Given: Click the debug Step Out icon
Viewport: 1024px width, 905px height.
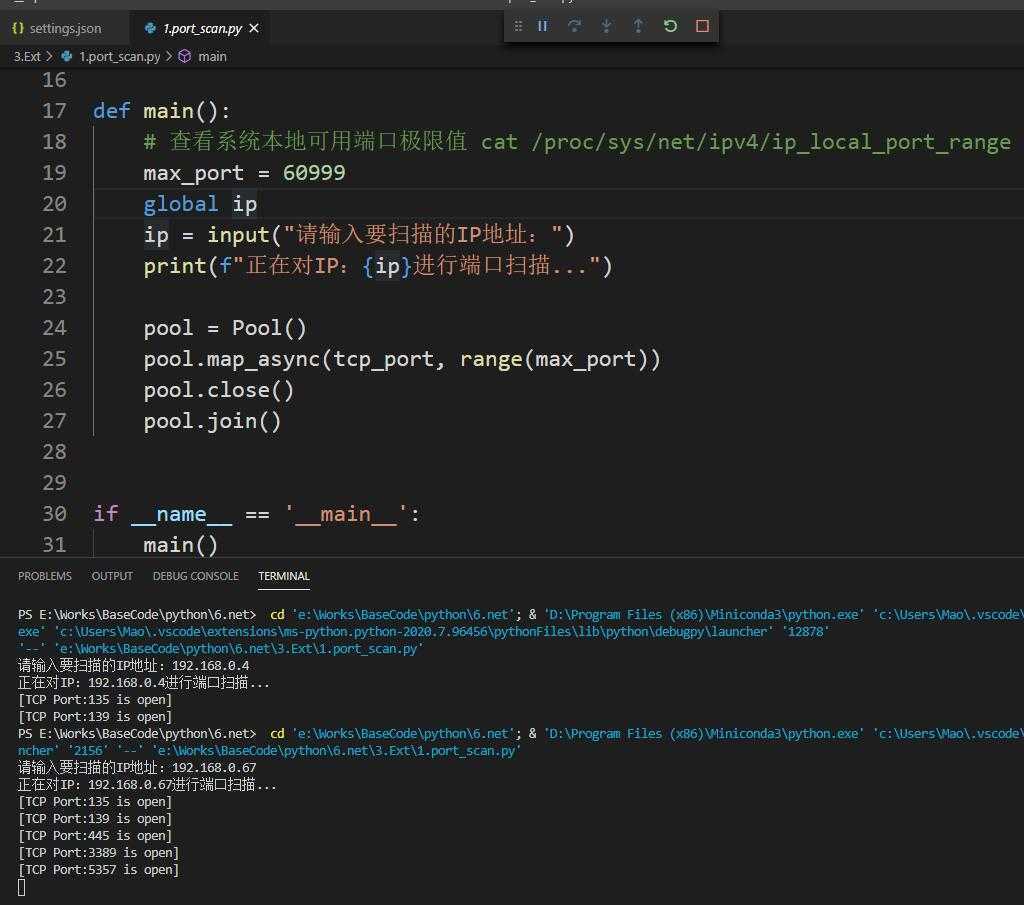Looking at the screenshot, I should coord(638,26).
